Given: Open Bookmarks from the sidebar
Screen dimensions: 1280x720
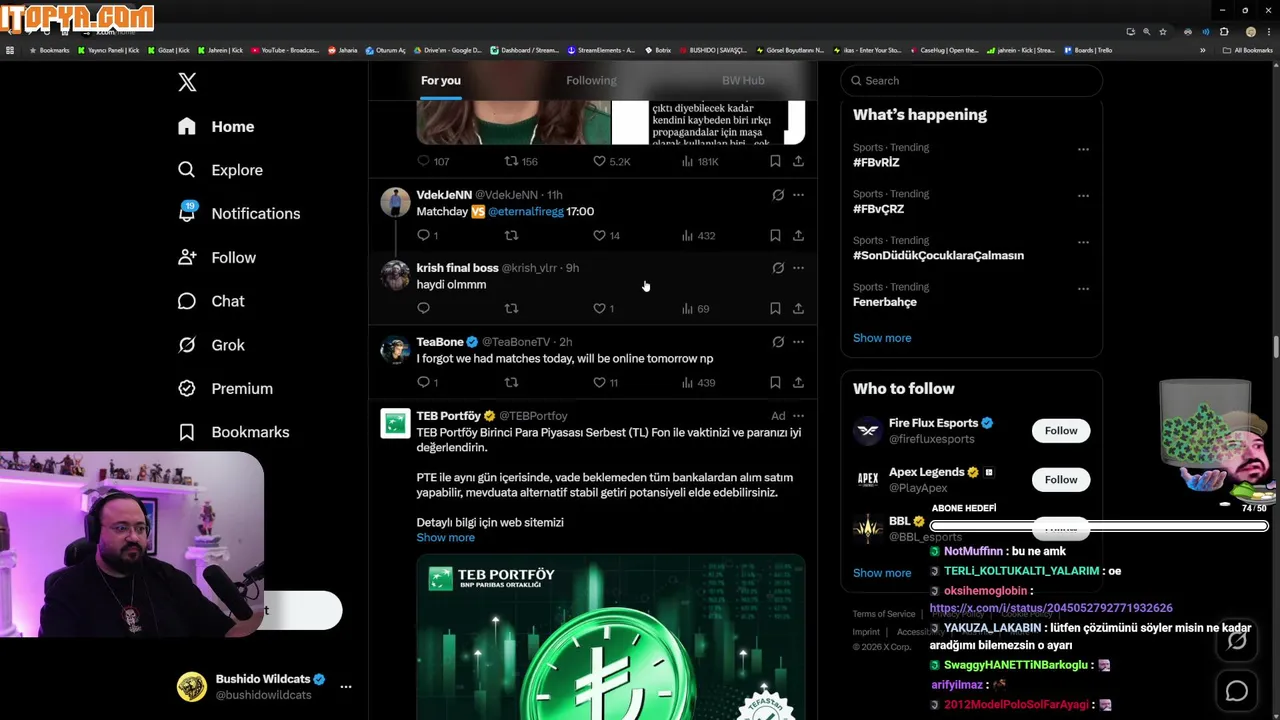Looking at the screenshot, I should [x=233, y=432].
